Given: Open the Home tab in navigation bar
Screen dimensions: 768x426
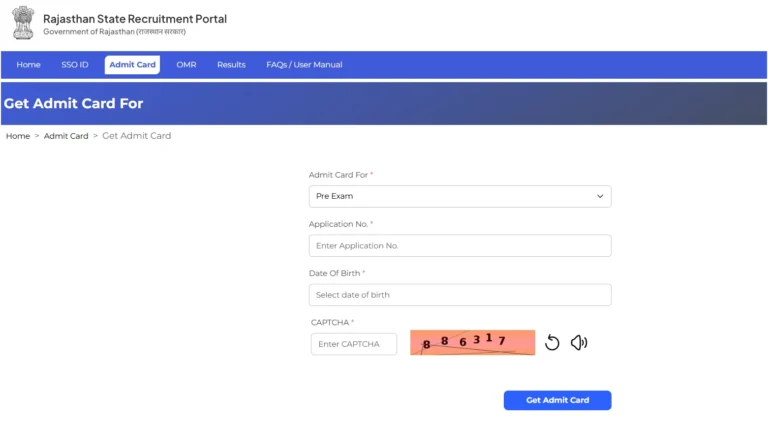Looking at the screenshot, I should pos(28,65).
